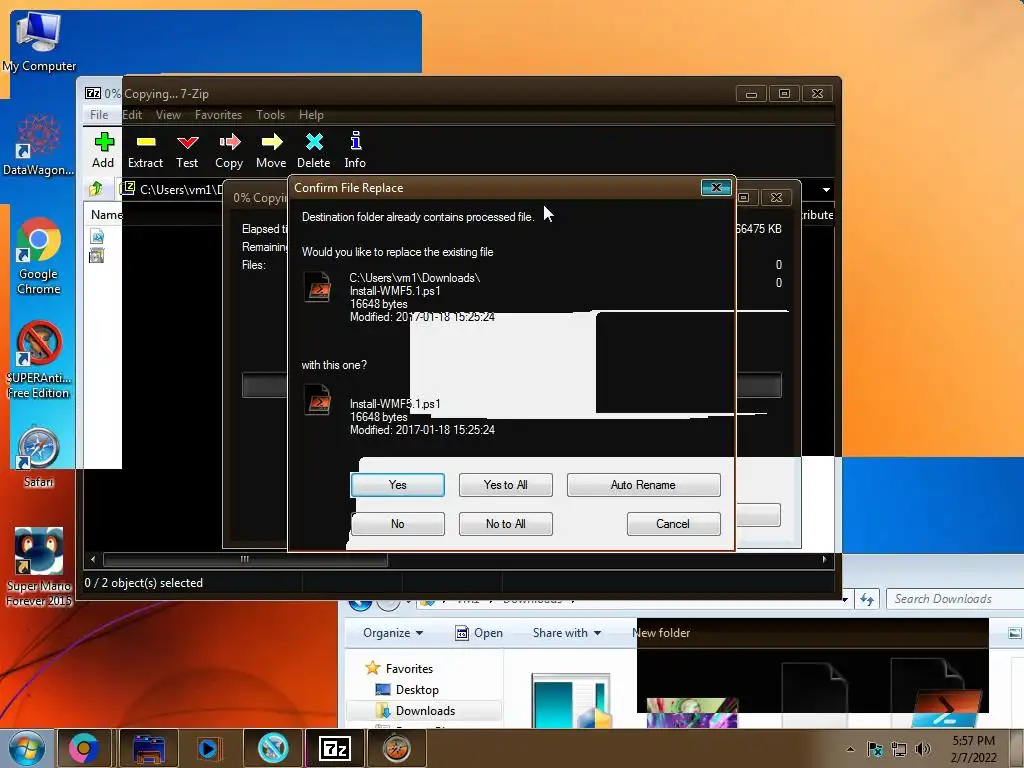Click the media player taskbar icon
This screenshot has width=1024, height=768.
click(210, 748)
